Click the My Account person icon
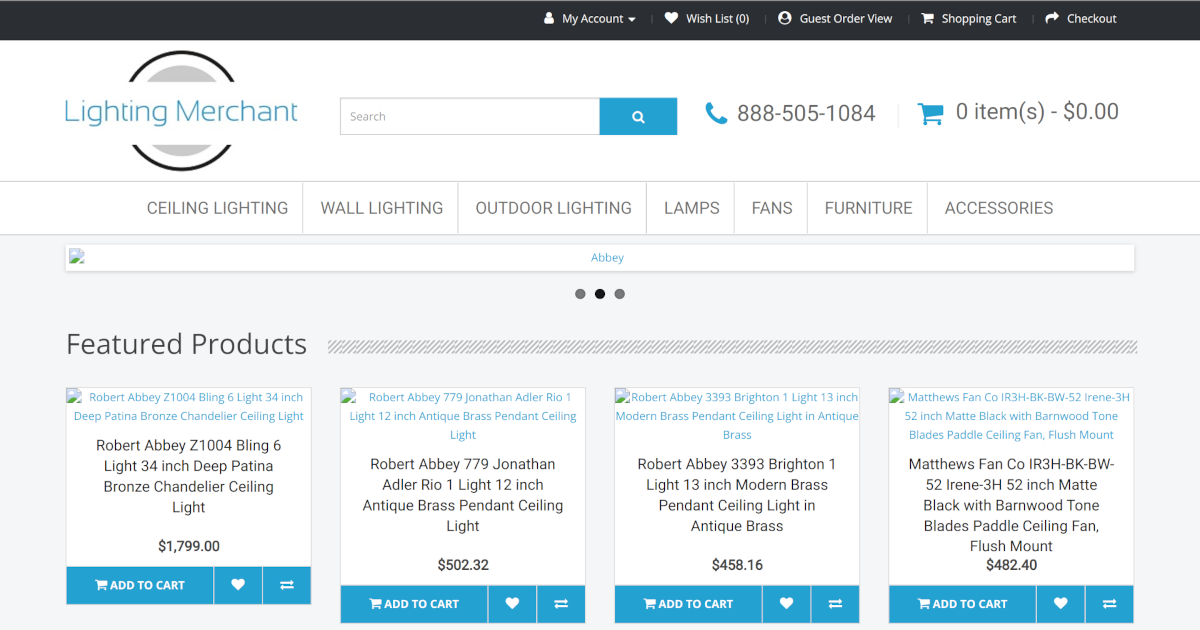1200x630 pixels. pos(549,18)
